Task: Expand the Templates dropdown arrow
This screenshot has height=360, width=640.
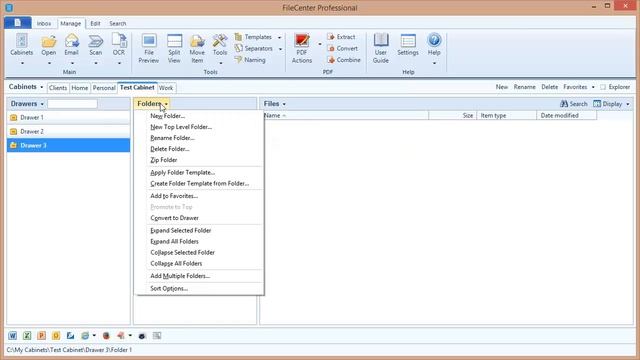Action: pos(280,38)
